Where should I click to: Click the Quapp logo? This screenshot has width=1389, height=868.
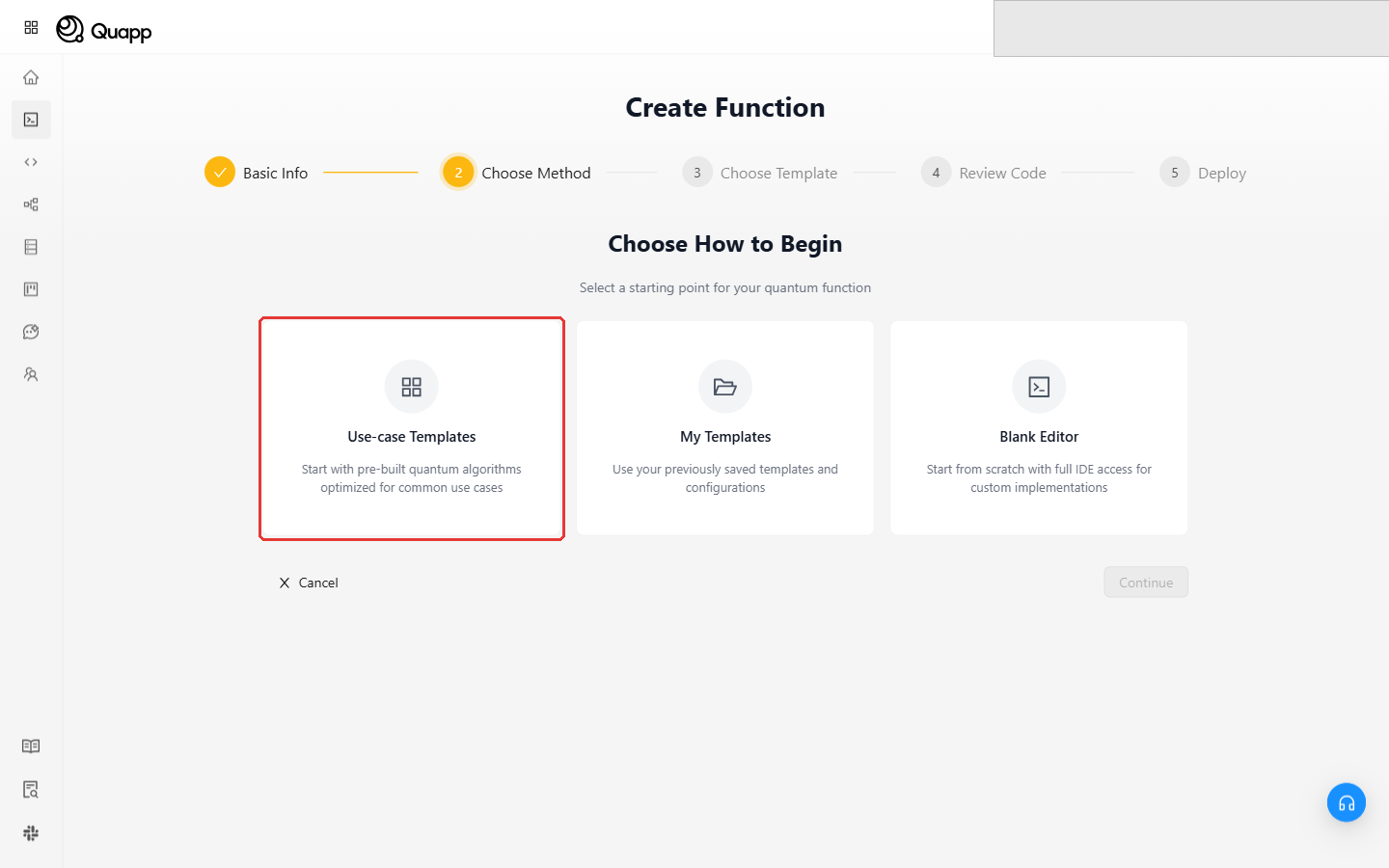coord(104,30)
